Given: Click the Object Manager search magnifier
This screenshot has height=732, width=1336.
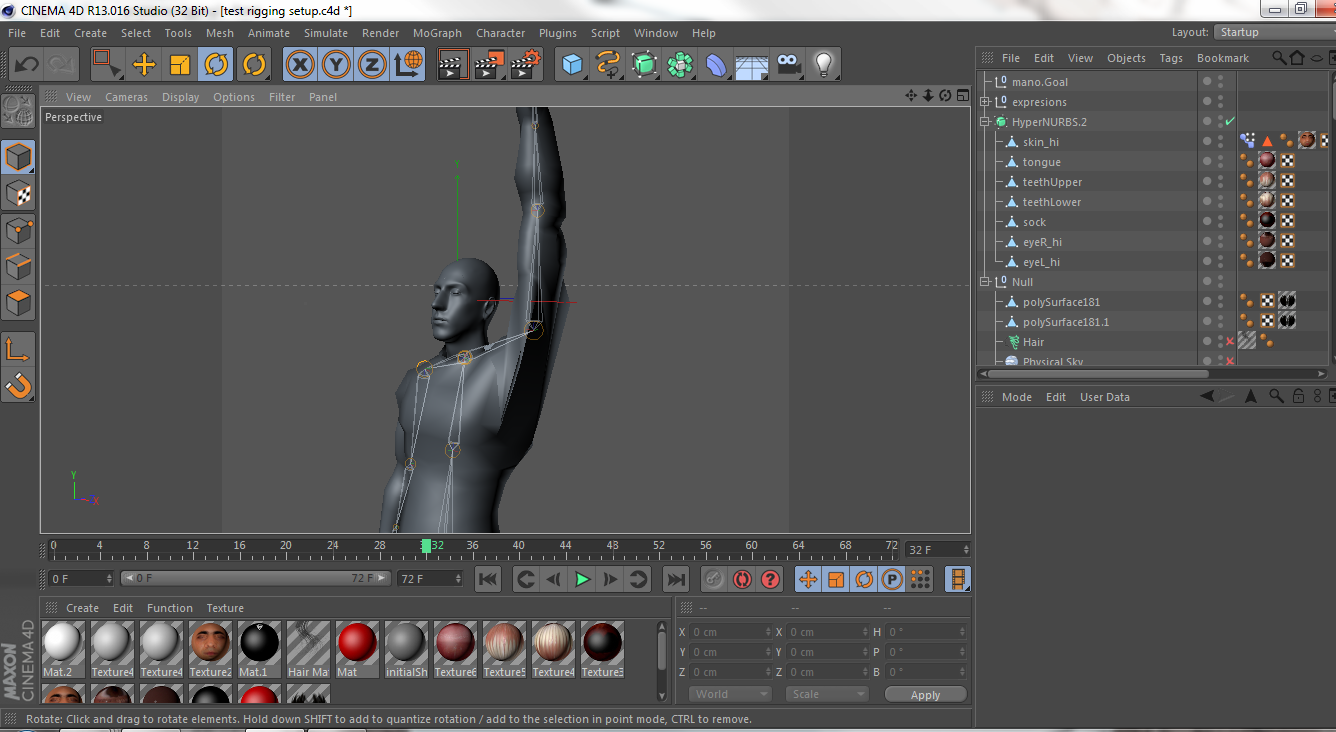Looking at the screenshot, I should tap(1279, 58).
